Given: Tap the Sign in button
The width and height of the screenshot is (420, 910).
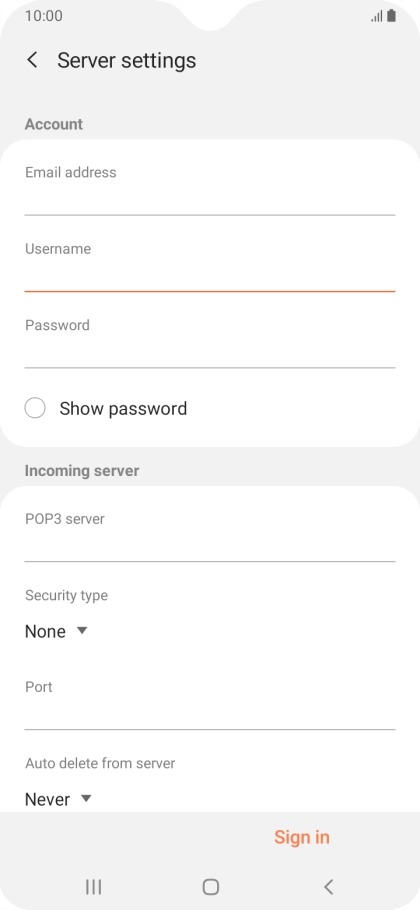Looking at the screenshot, I should click(302, 837).
